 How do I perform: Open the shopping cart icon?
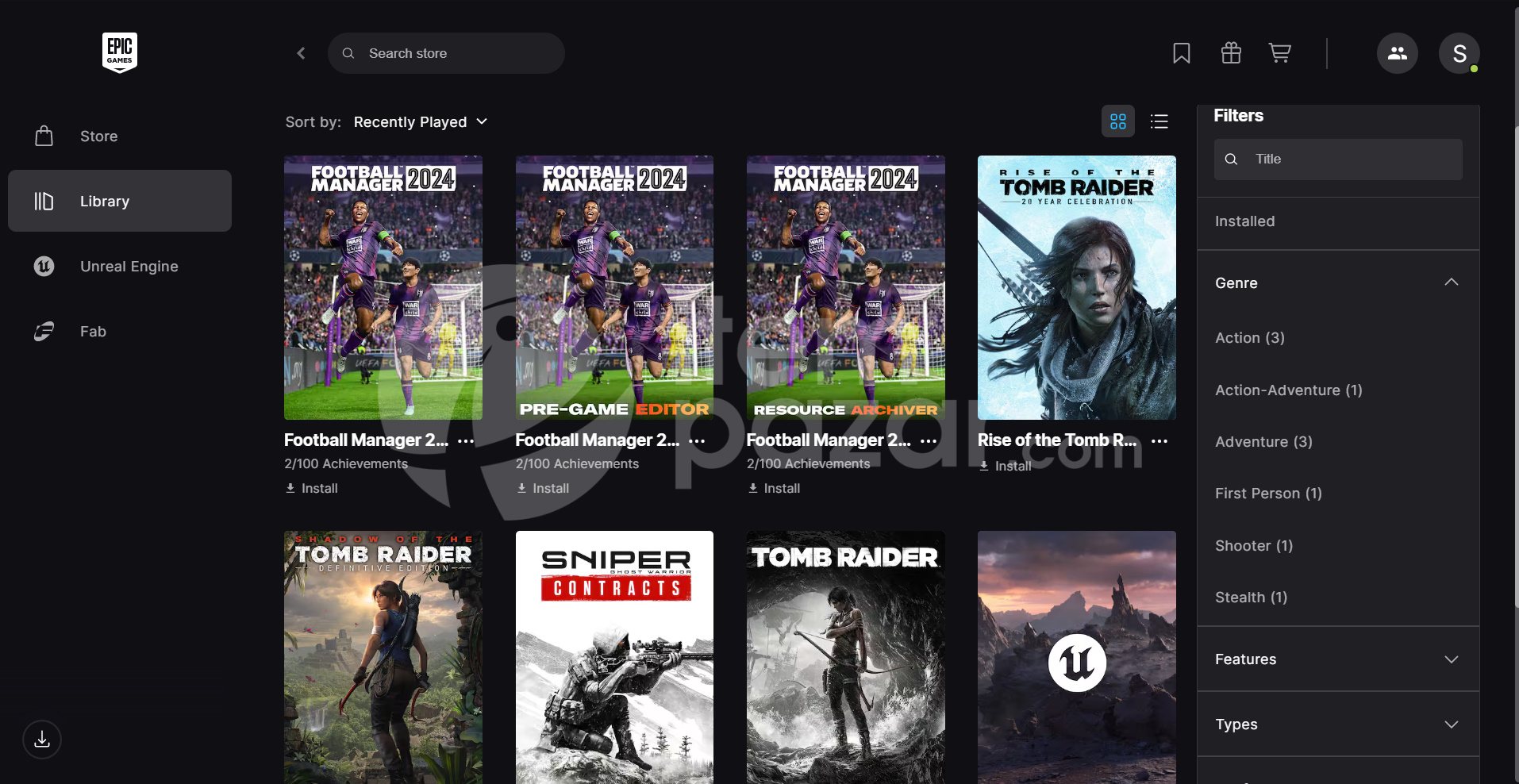(1280, 53)
